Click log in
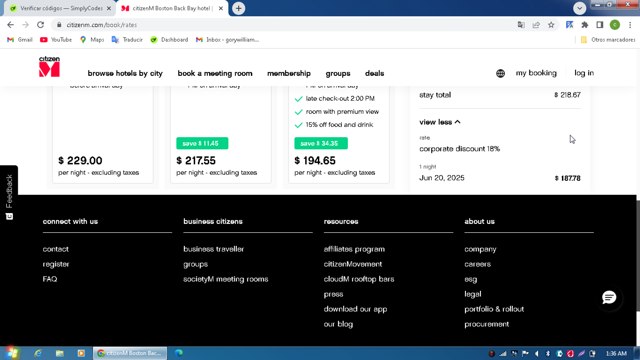This screenshot has width=640, height=360. click(584, 73)
